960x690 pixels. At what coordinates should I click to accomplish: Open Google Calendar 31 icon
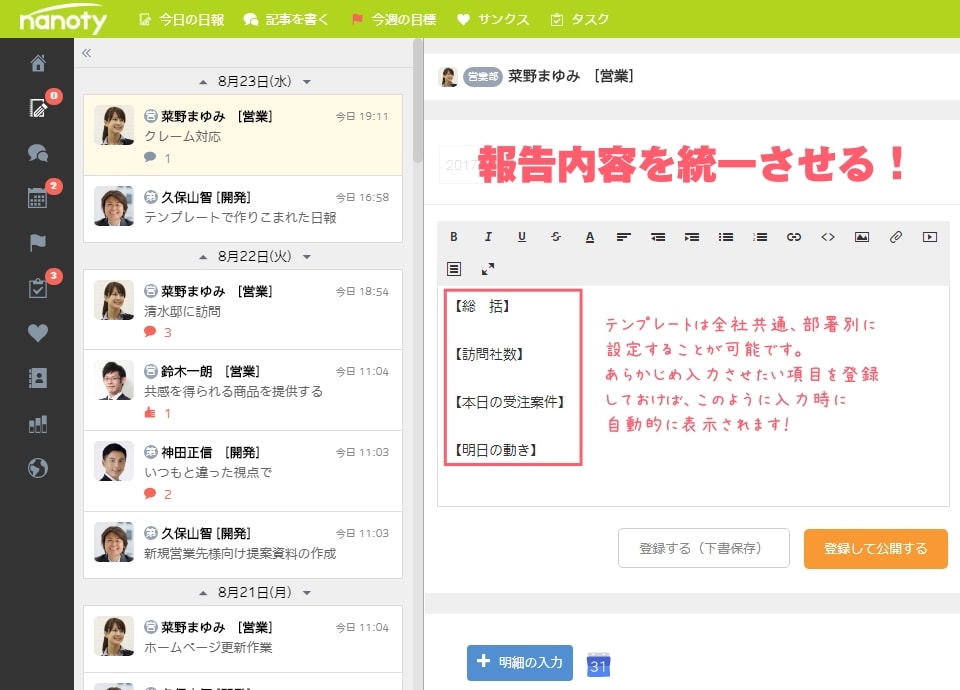[598, 664]
